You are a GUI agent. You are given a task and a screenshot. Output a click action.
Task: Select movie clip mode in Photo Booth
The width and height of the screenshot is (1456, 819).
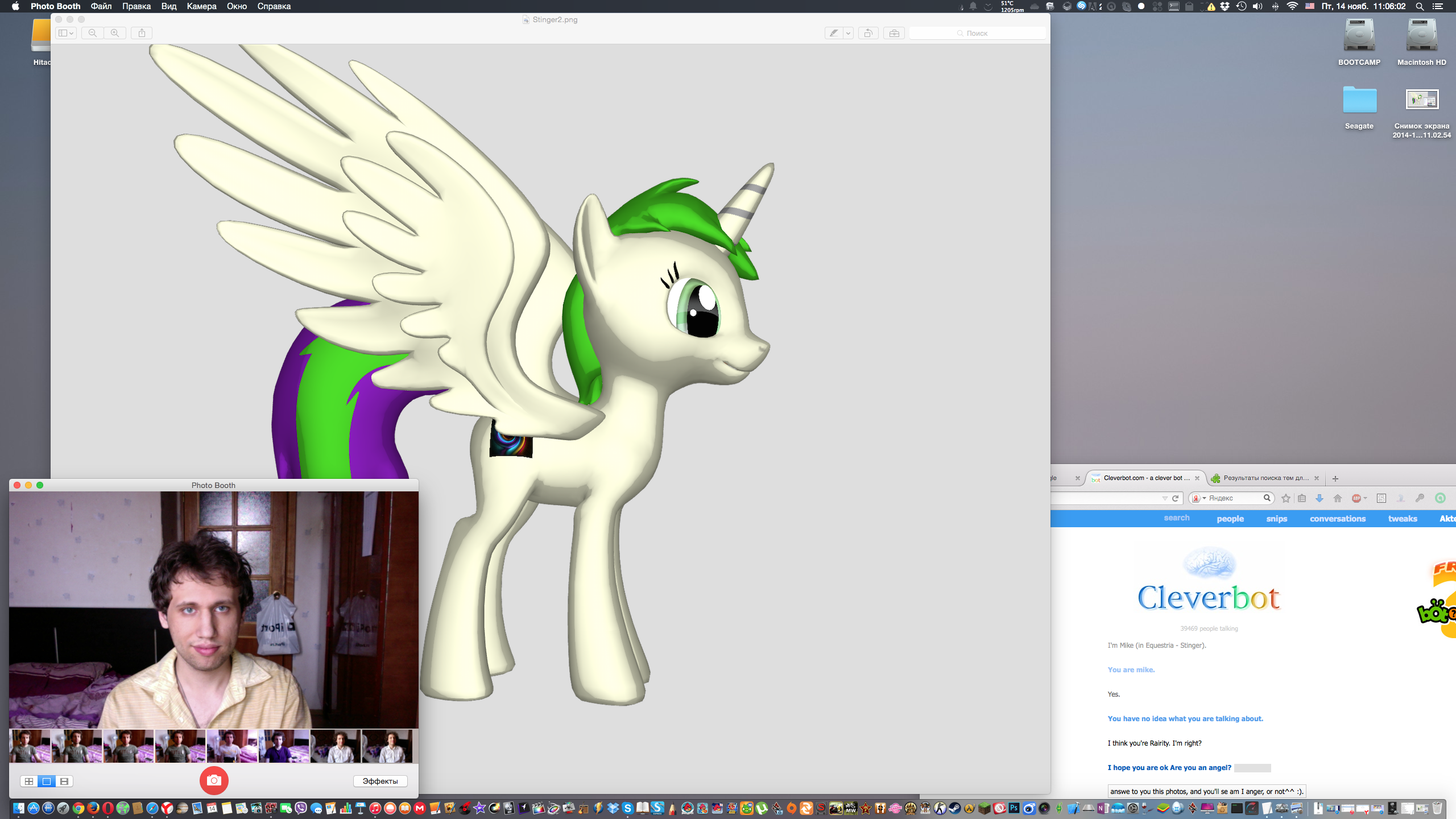click(x=64, y=781)
